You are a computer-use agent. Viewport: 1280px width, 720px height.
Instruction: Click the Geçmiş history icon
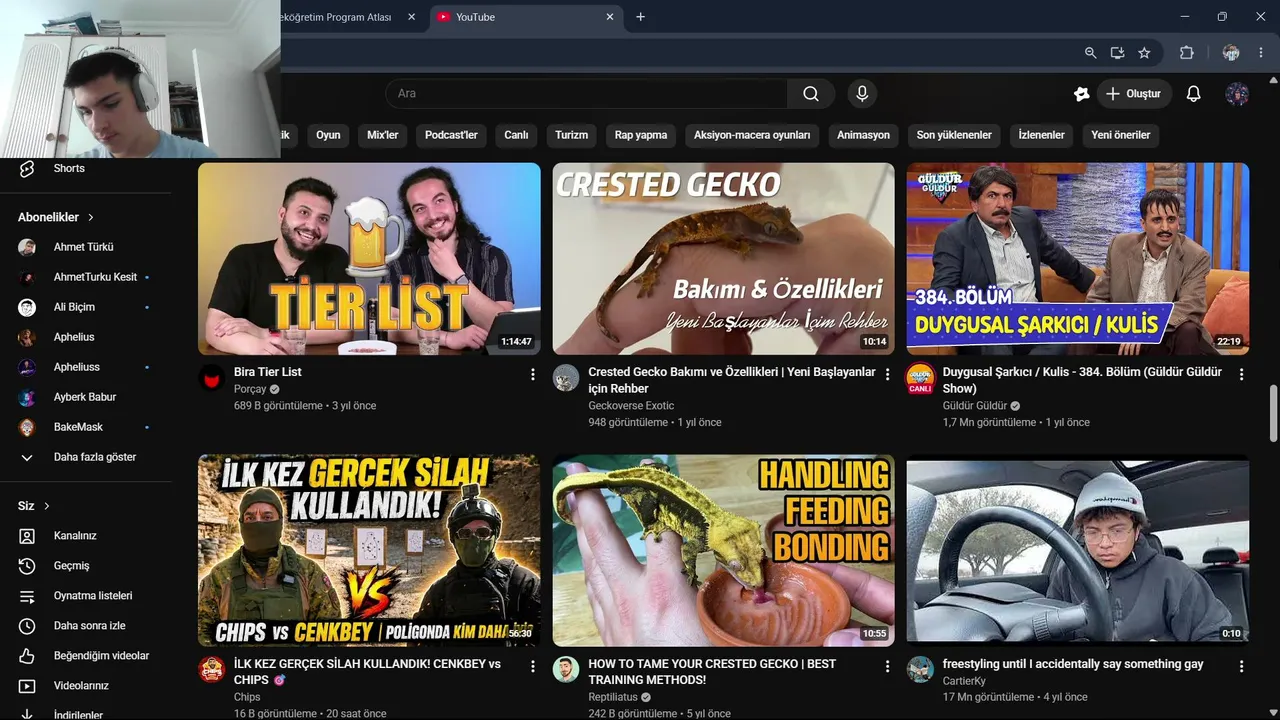27,566
